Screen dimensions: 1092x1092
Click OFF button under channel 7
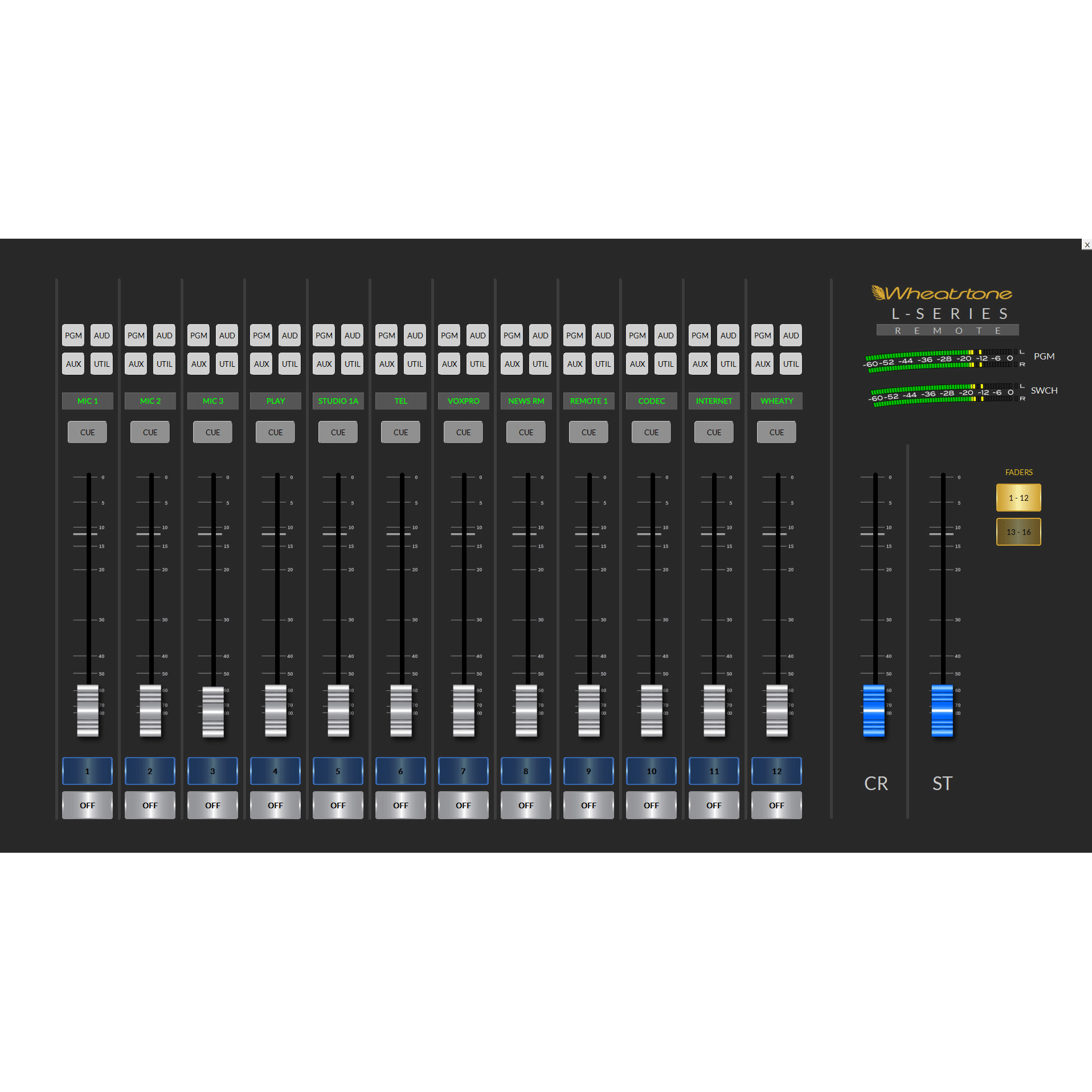[x=463, y=805]
